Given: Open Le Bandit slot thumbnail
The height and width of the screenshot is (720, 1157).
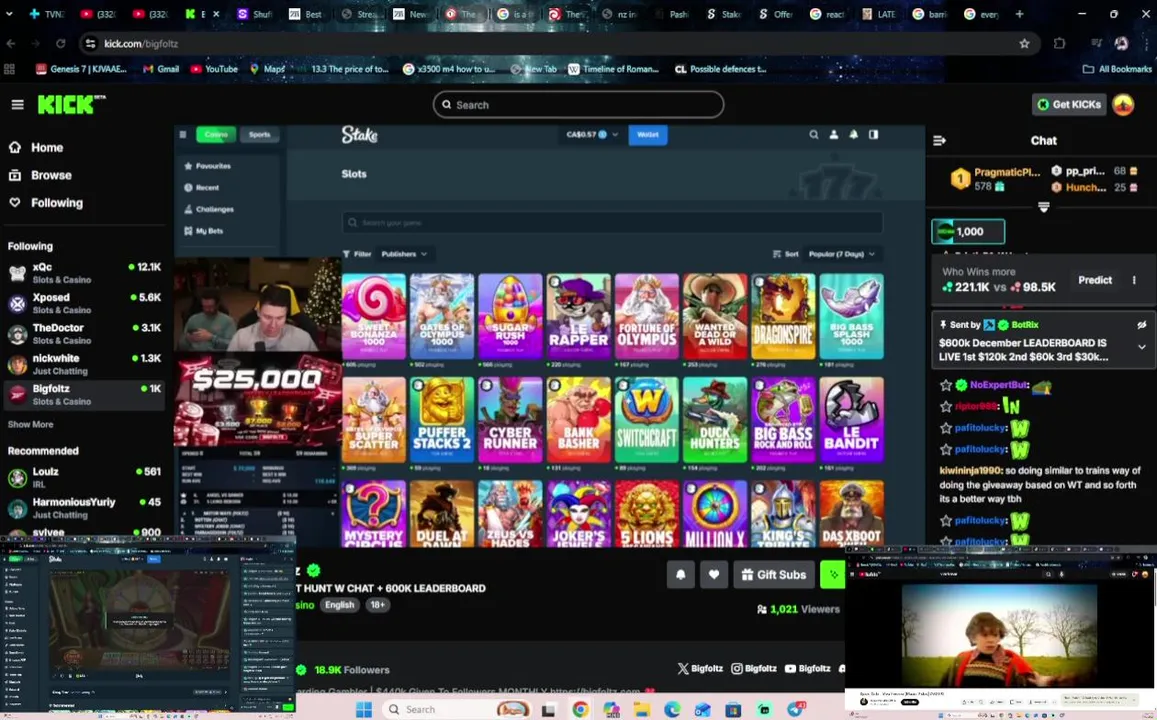Looking at the screenshot, I should tap(851, 420).
